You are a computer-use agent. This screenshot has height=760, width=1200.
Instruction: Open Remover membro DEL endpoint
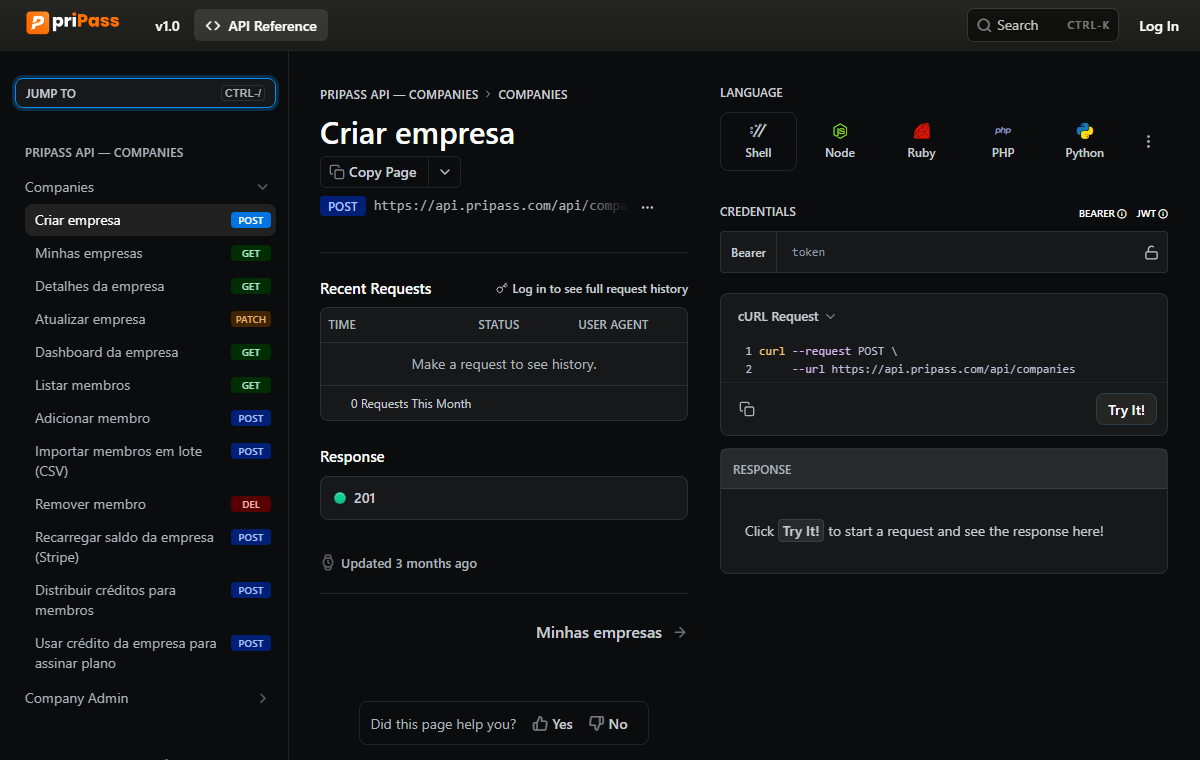[x=150, y=504]
